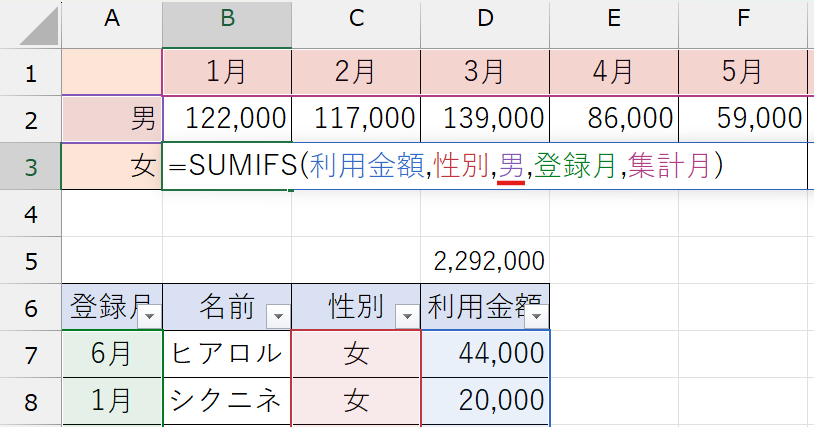Screen dimensions: 814x427
Task: Select row 4 header
Action: click(x=31, y=213)
